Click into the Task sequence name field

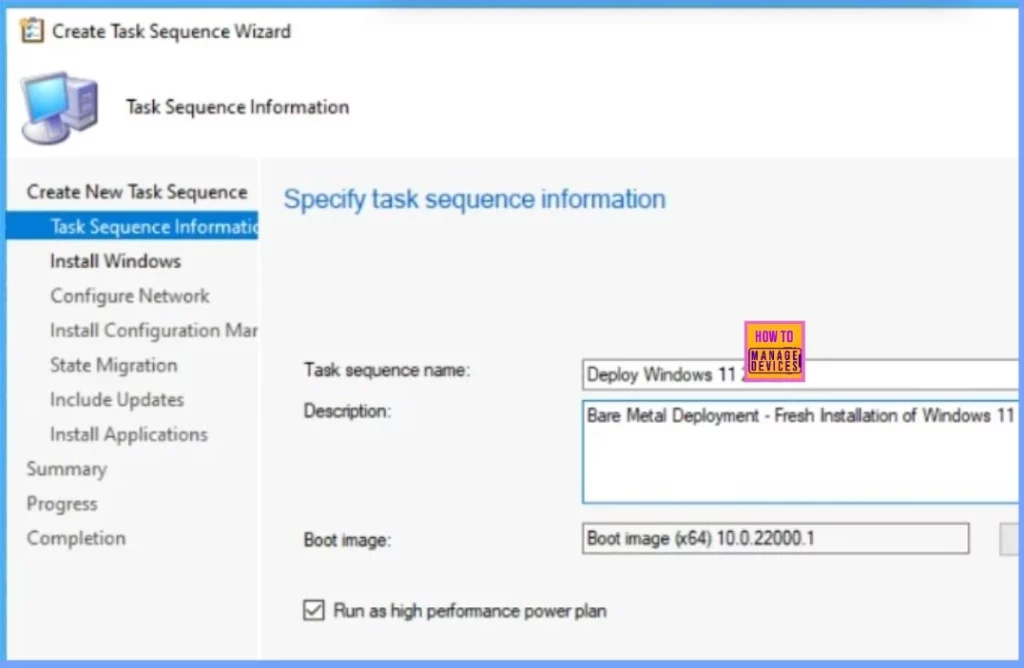coord(800,375)
